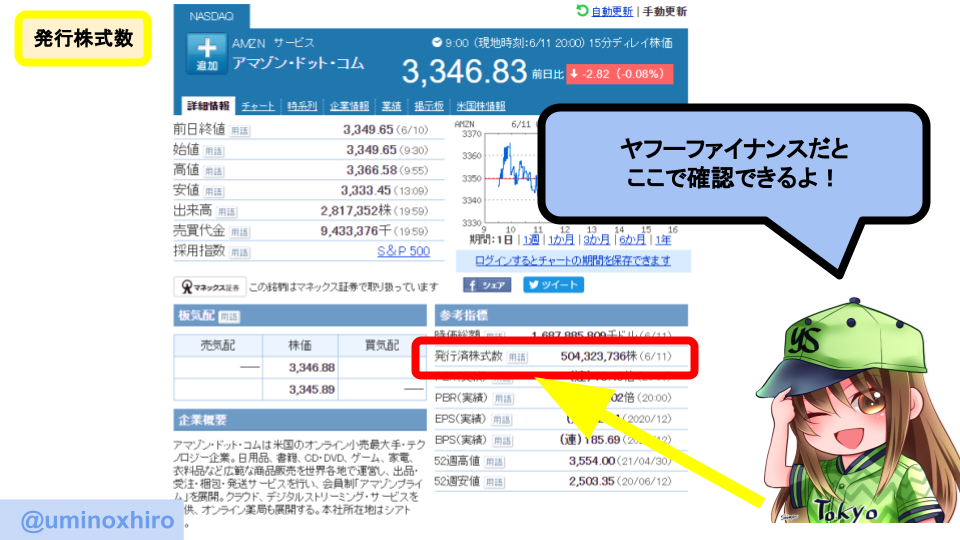Open the S&P 500 index link
The image size is (960, 540).
point(403,251)
